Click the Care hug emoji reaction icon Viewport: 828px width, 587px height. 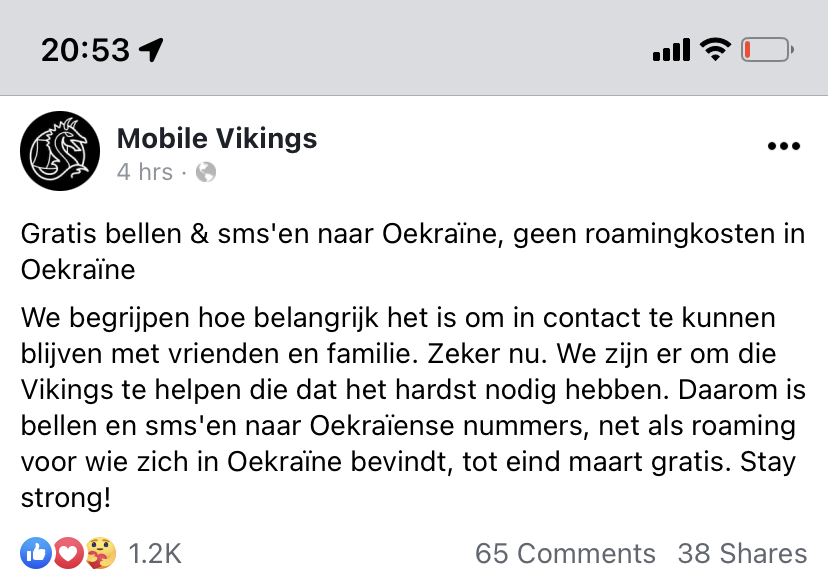(x=102, y=552)
